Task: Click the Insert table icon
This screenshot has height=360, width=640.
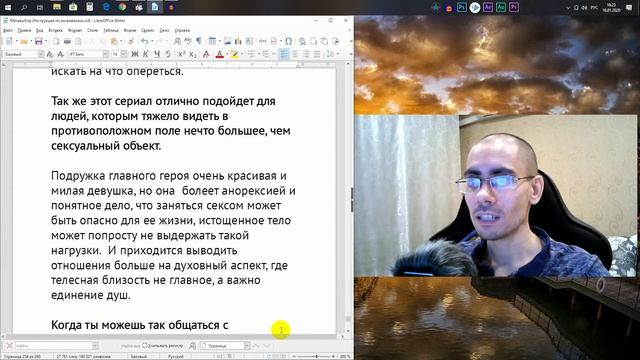Action: point(212,41)
